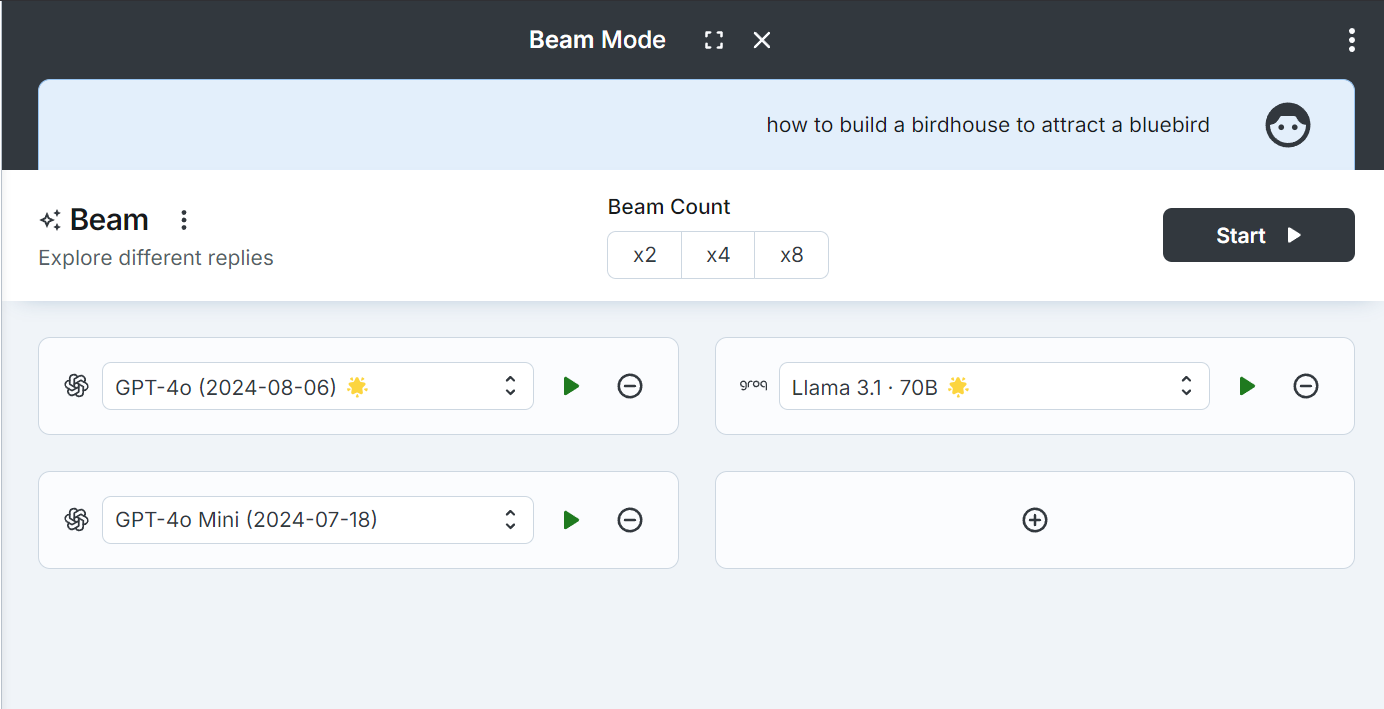
Task: Open the GPT-4o Mini (2024-07-18) model dropdown
Action: [x=318, y=520]
